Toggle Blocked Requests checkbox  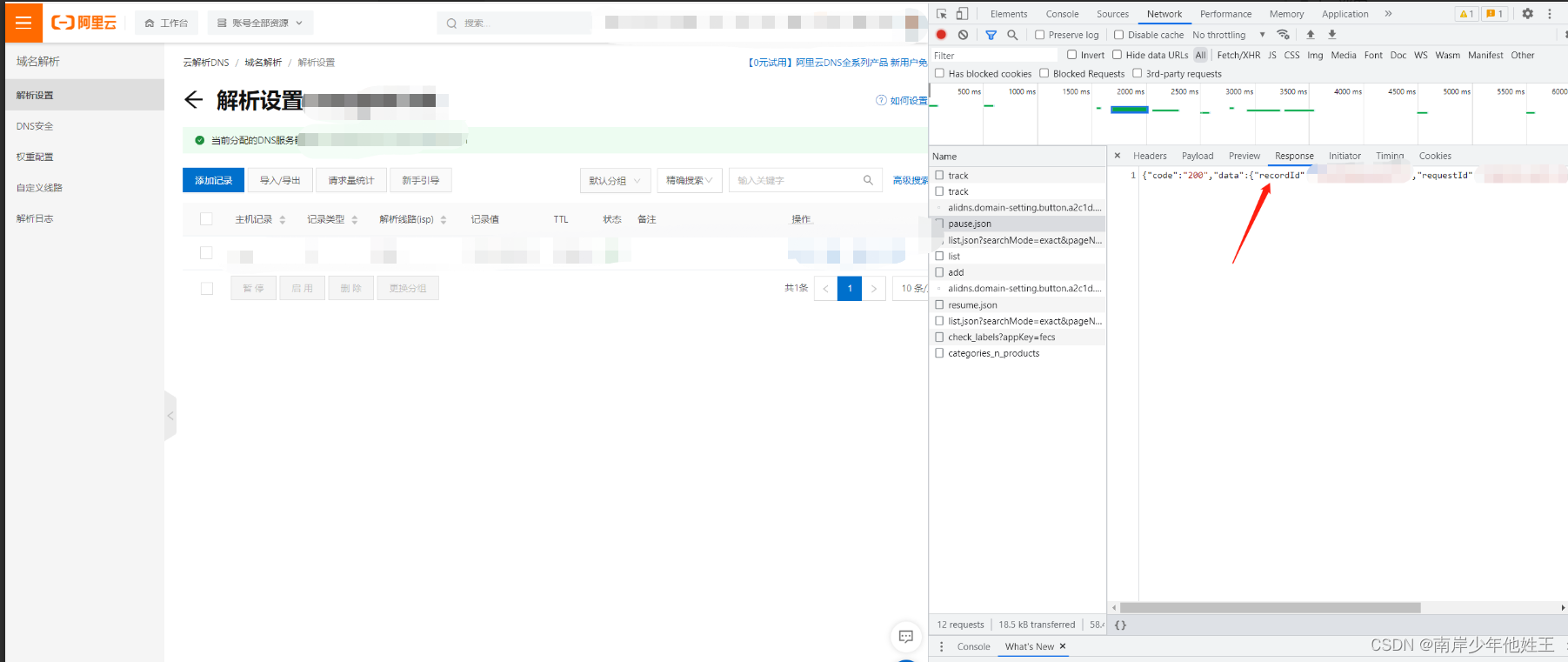coord(1044,74)
